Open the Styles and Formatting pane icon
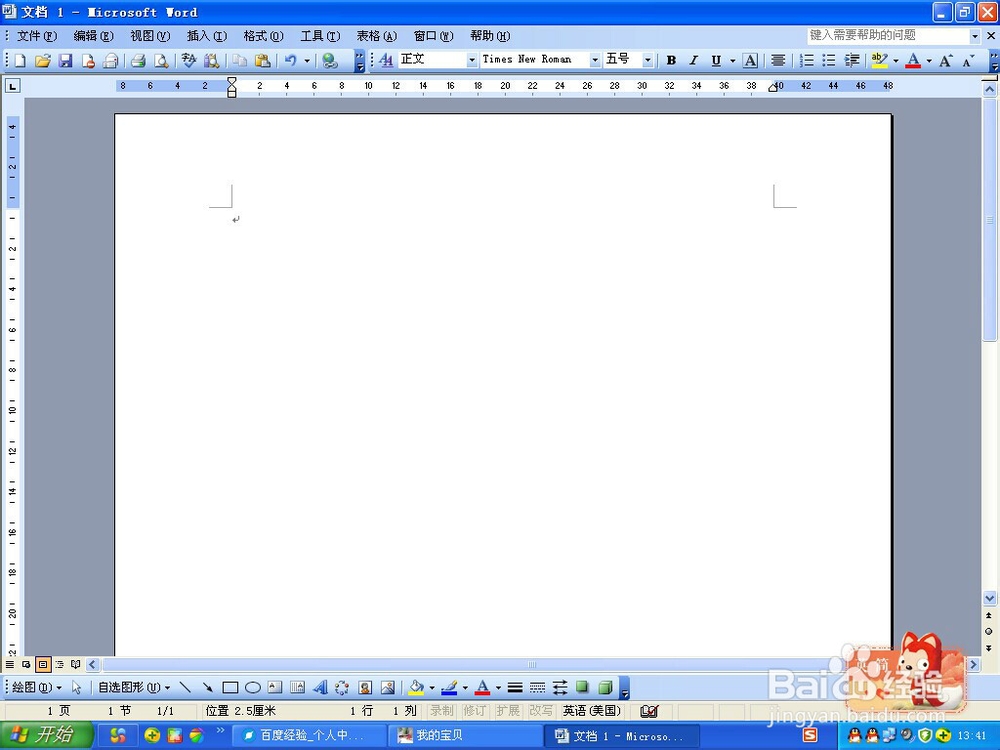1000x750 pixels. click(386, 60)
